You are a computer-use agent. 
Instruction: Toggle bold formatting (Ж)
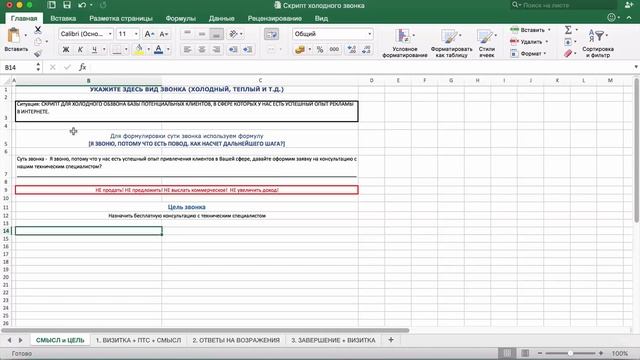pyautogui.click(x=65, y=50)
